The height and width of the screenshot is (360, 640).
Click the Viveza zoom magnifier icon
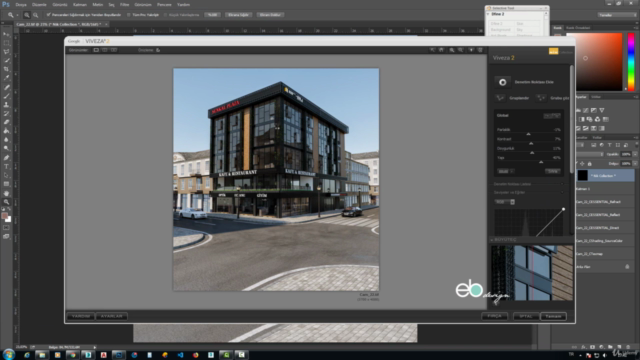click(452, 50)
